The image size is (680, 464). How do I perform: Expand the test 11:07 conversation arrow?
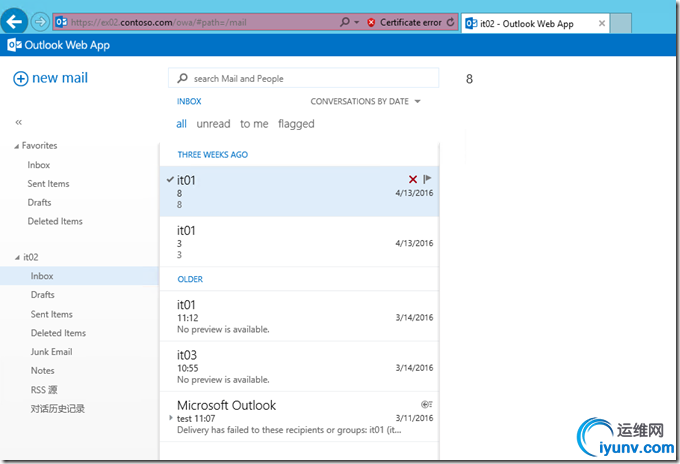point(170,418)
